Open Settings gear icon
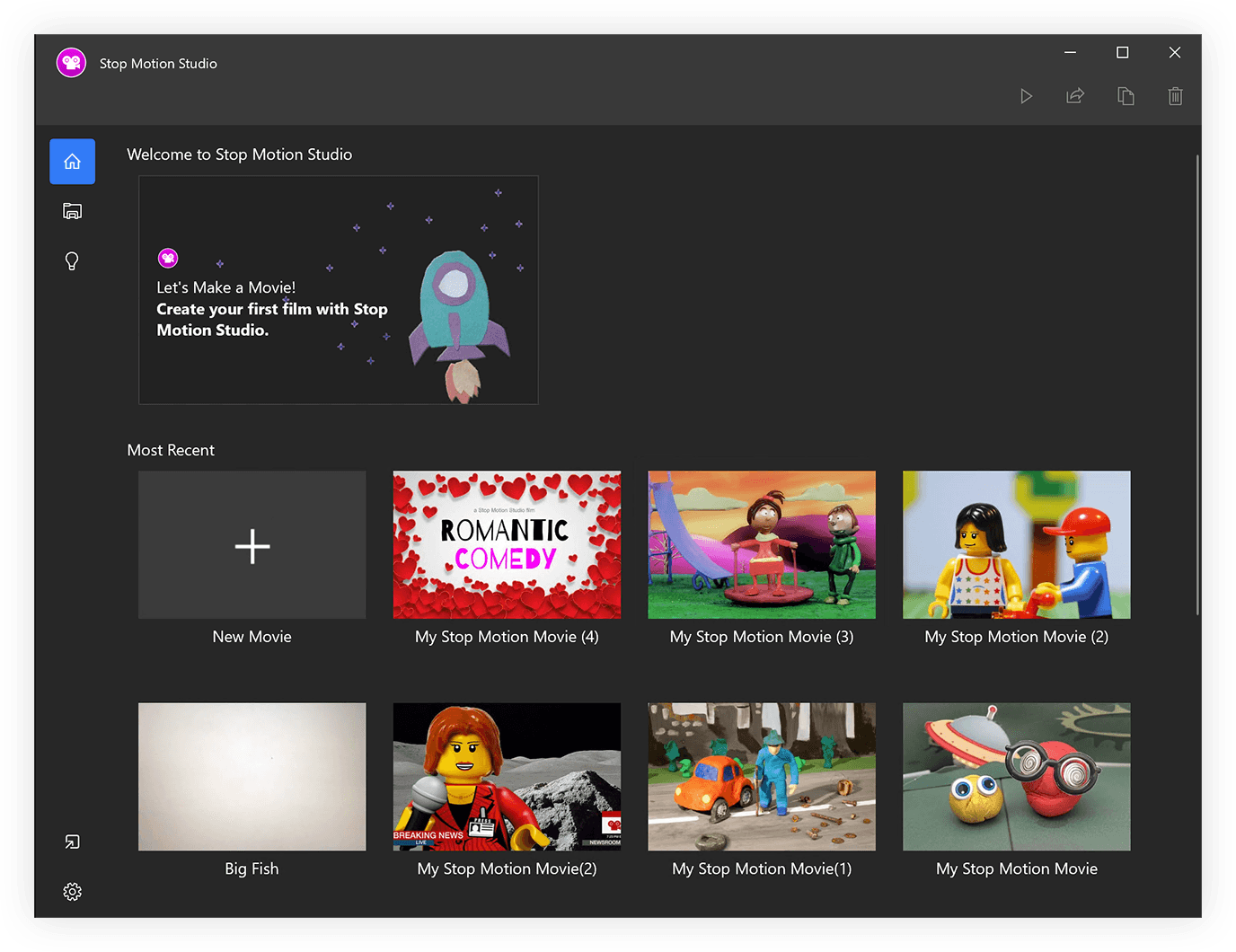 (x=72, y=892)
